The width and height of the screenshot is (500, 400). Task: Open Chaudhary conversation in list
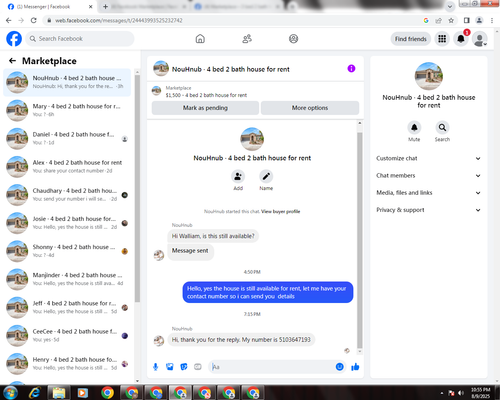[x=67, y=195]
